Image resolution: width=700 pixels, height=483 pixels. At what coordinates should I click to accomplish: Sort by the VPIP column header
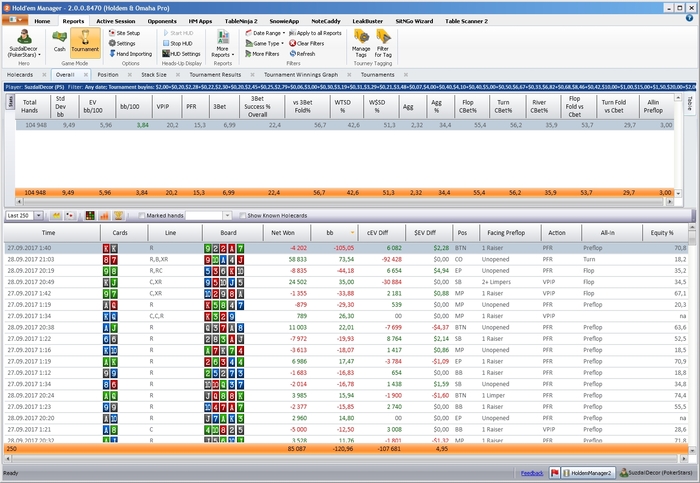163,107
